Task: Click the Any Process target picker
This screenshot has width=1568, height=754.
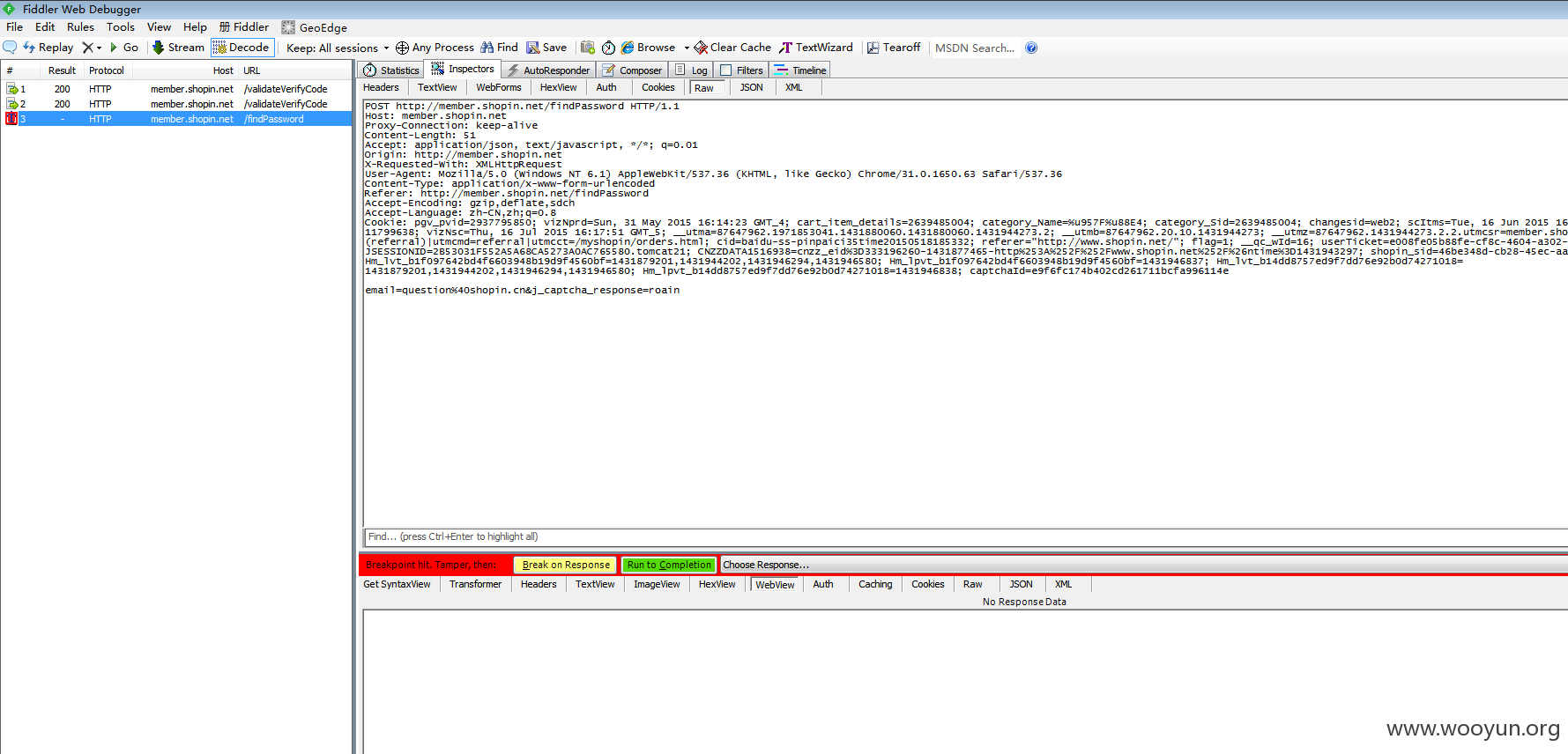Action: [x=435, y=48]
